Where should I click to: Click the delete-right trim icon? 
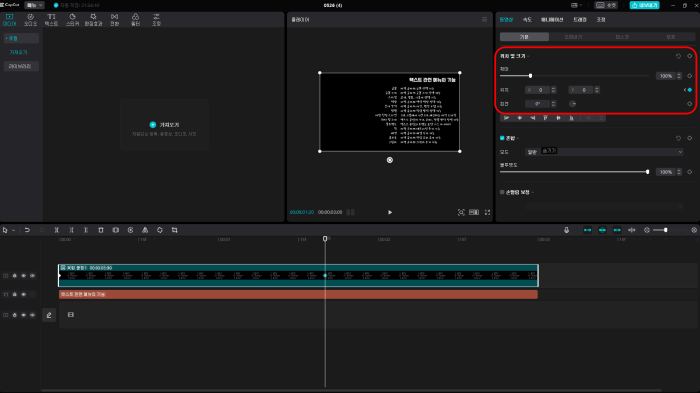click(86, 230)
